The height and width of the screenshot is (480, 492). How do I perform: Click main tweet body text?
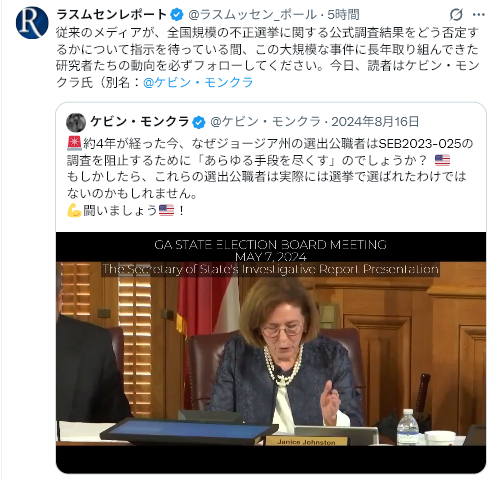pos(268,57)
